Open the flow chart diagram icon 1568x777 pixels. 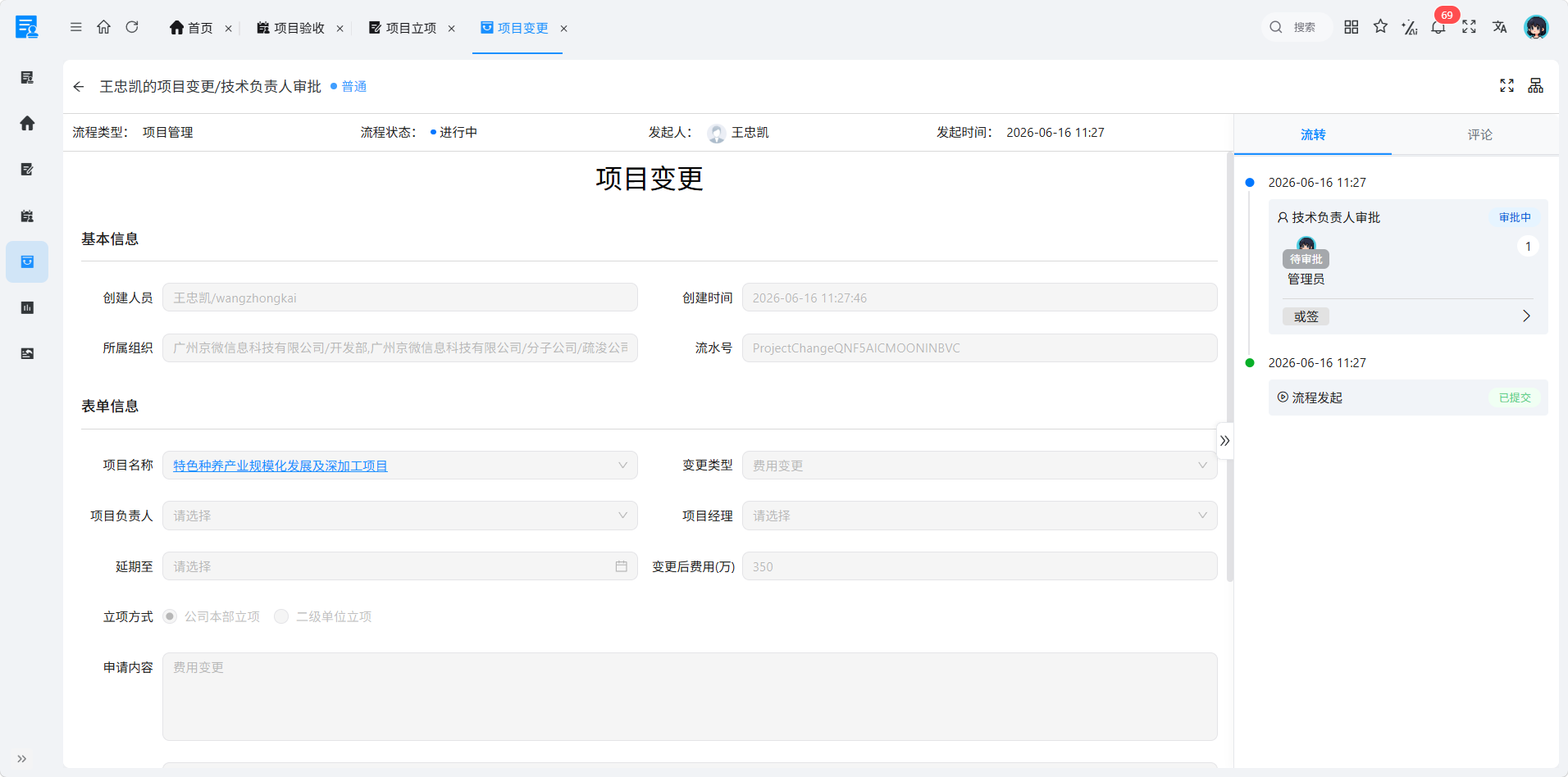click(1535, 85)
